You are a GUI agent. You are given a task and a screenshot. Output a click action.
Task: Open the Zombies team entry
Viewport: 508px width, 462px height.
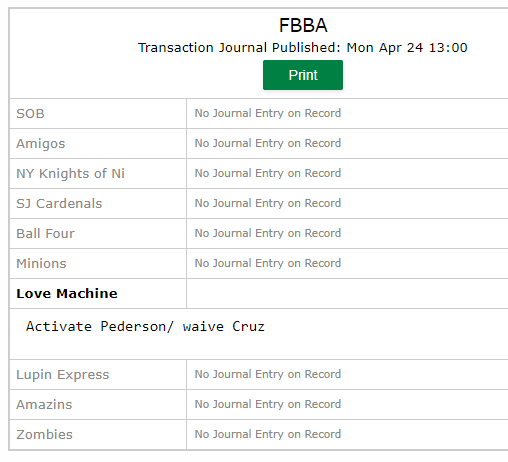44,435
